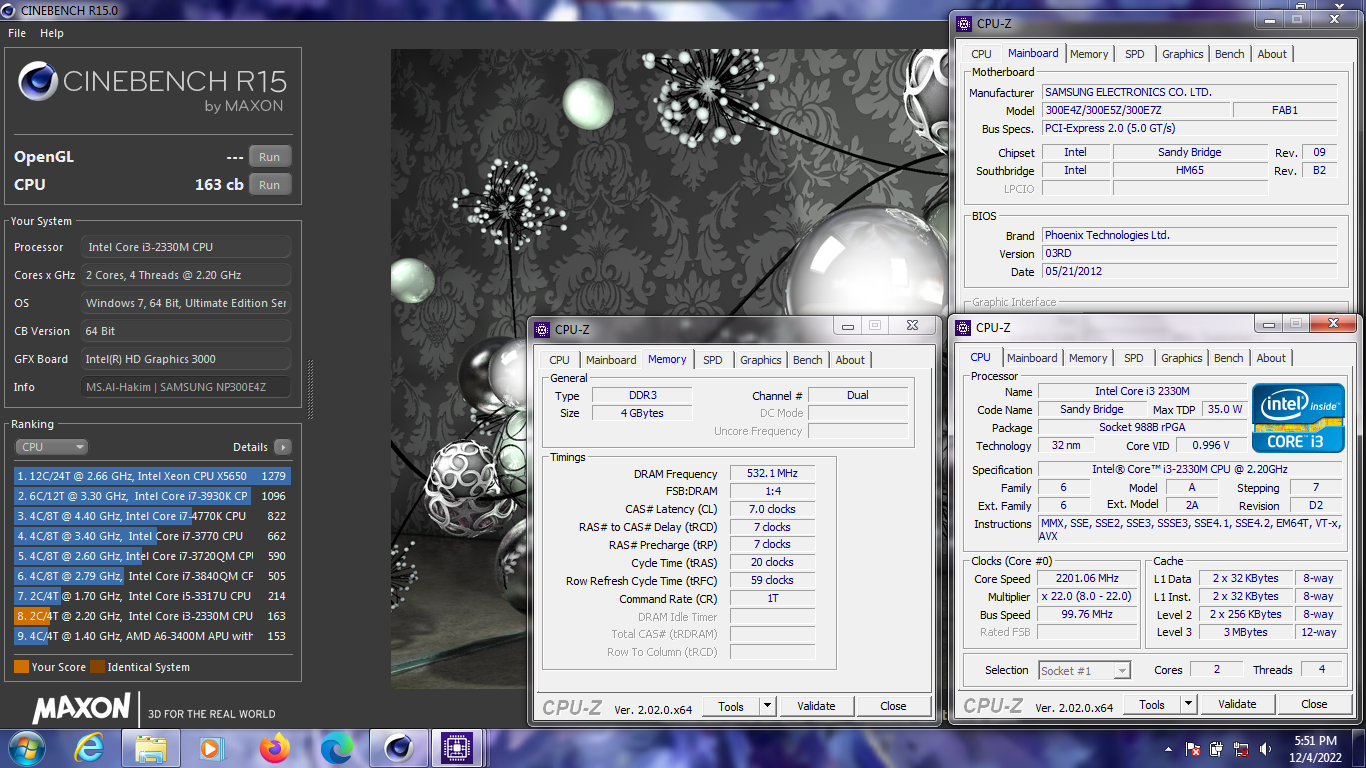Click the CPU-Z icon in Mainboard window title
Image resolution: width=1366 pixels, height=768 pixels.
click(x=963, y=24)
